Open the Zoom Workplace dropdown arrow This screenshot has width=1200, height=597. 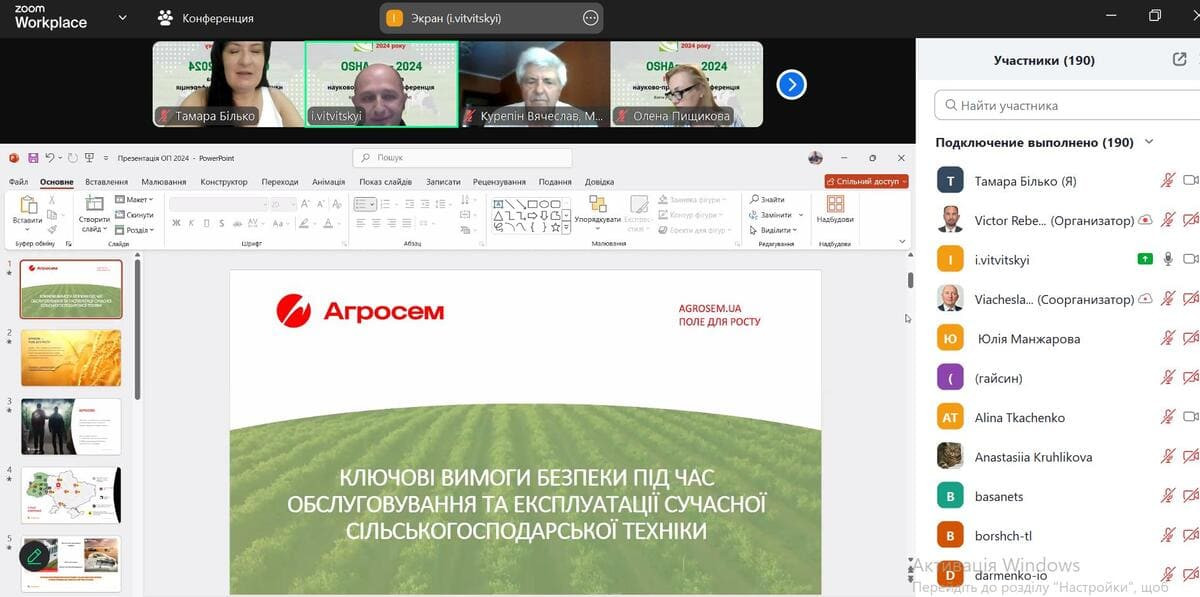[122, 18]
